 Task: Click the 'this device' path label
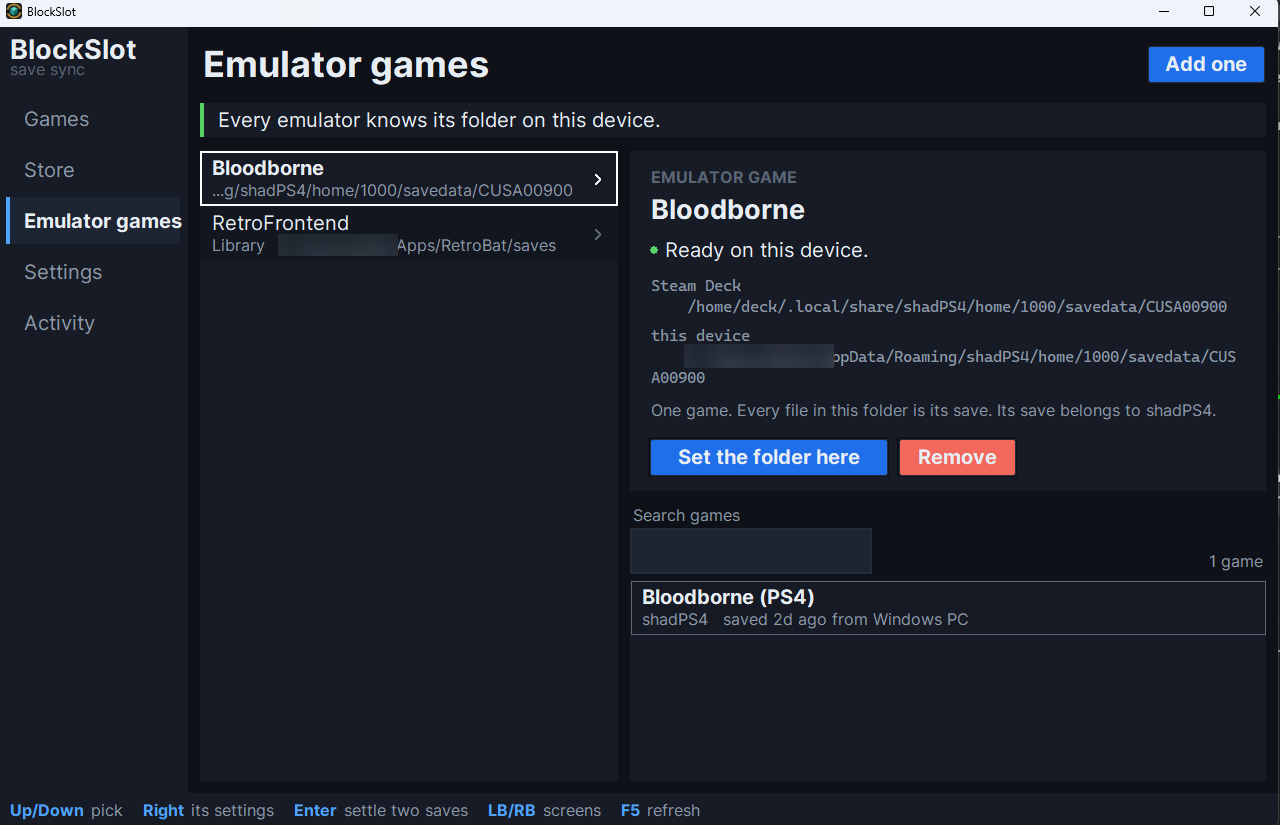point(700,335)
